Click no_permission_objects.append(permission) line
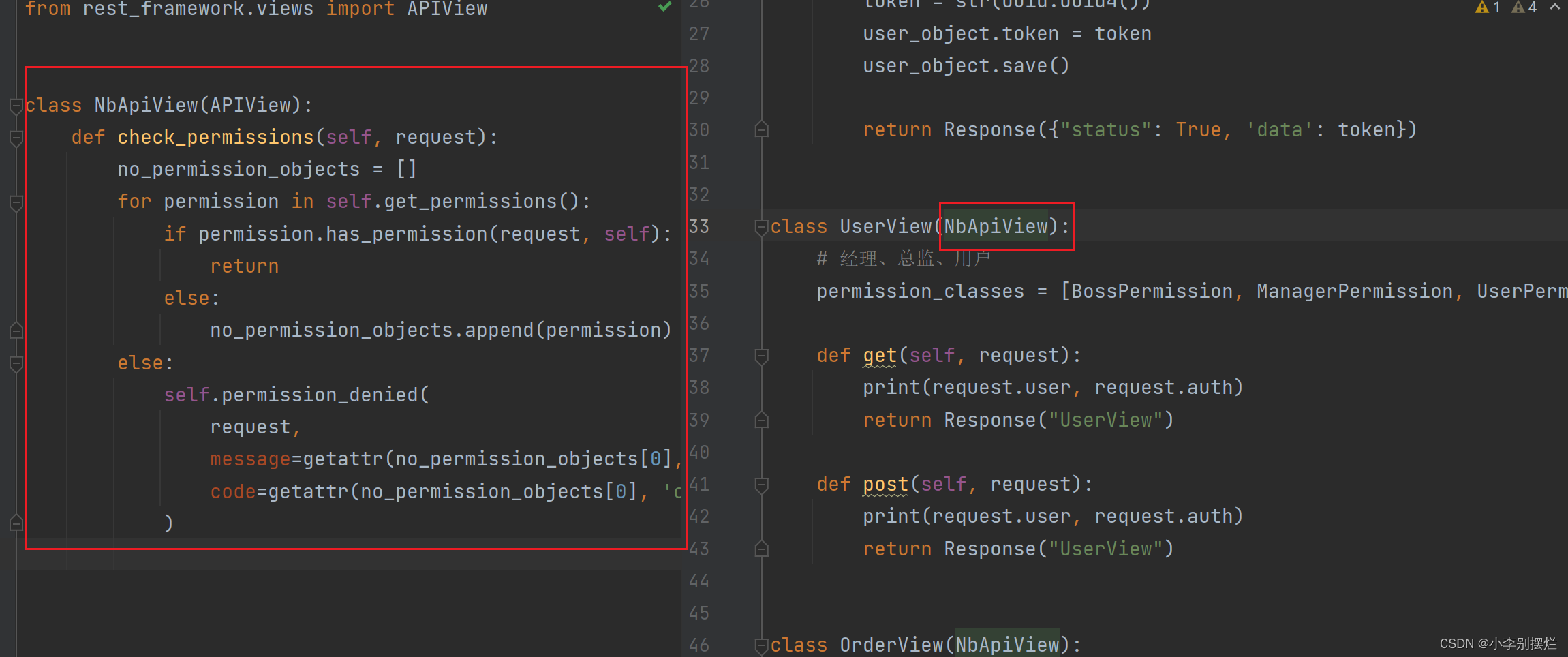The height and width of the screenshot is (657, 1568). [x=440, y=330]
